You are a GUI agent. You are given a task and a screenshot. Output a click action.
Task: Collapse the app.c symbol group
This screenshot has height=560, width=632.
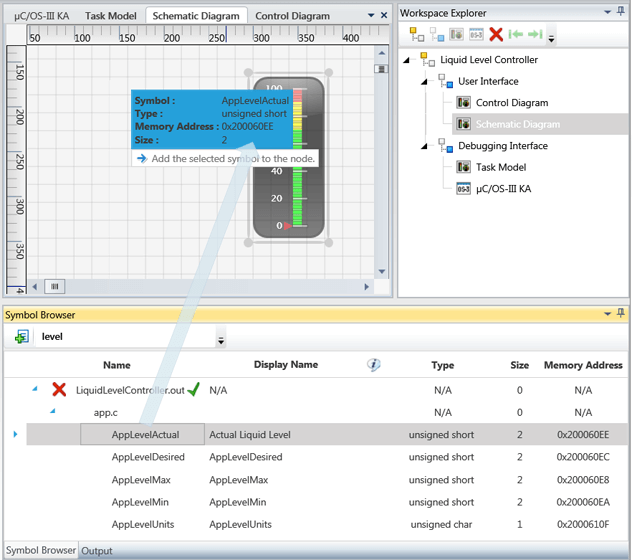pos(53,412)
